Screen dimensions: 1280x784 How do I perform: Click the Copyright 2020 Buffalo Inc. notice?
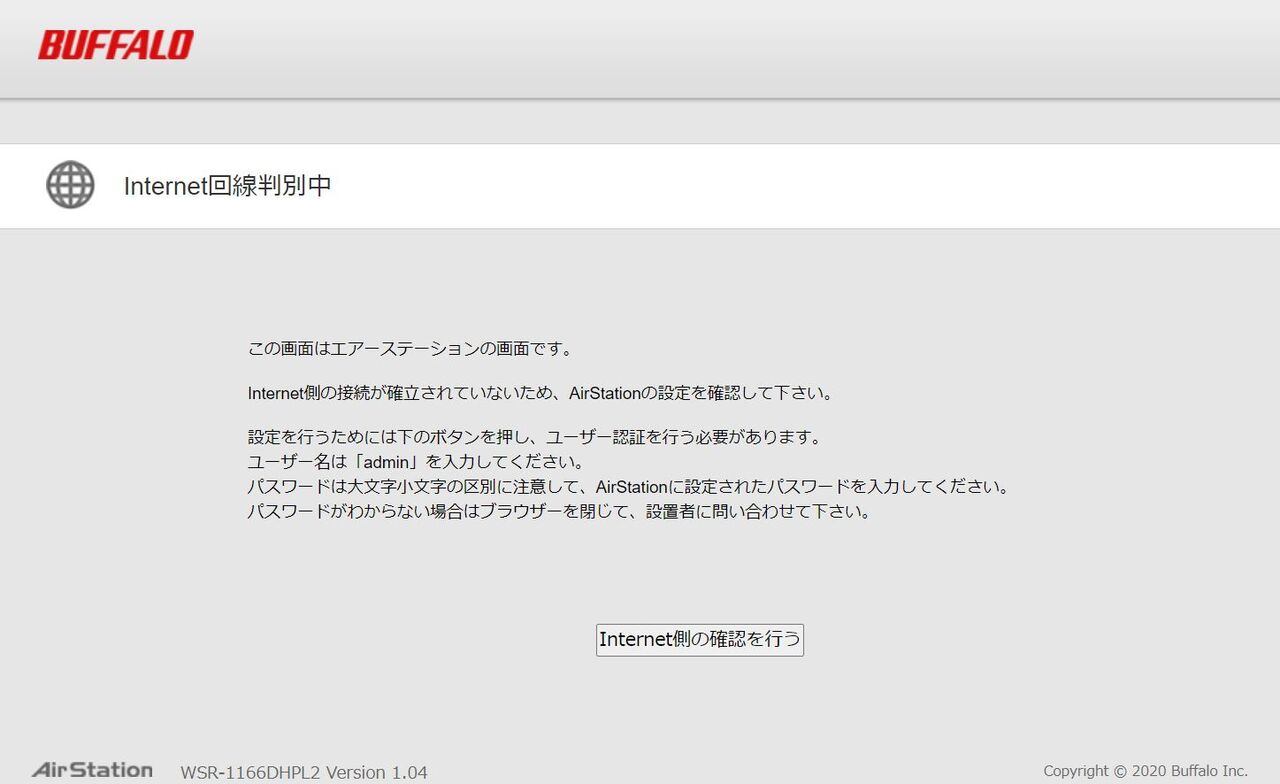(x=1146, y=771)
